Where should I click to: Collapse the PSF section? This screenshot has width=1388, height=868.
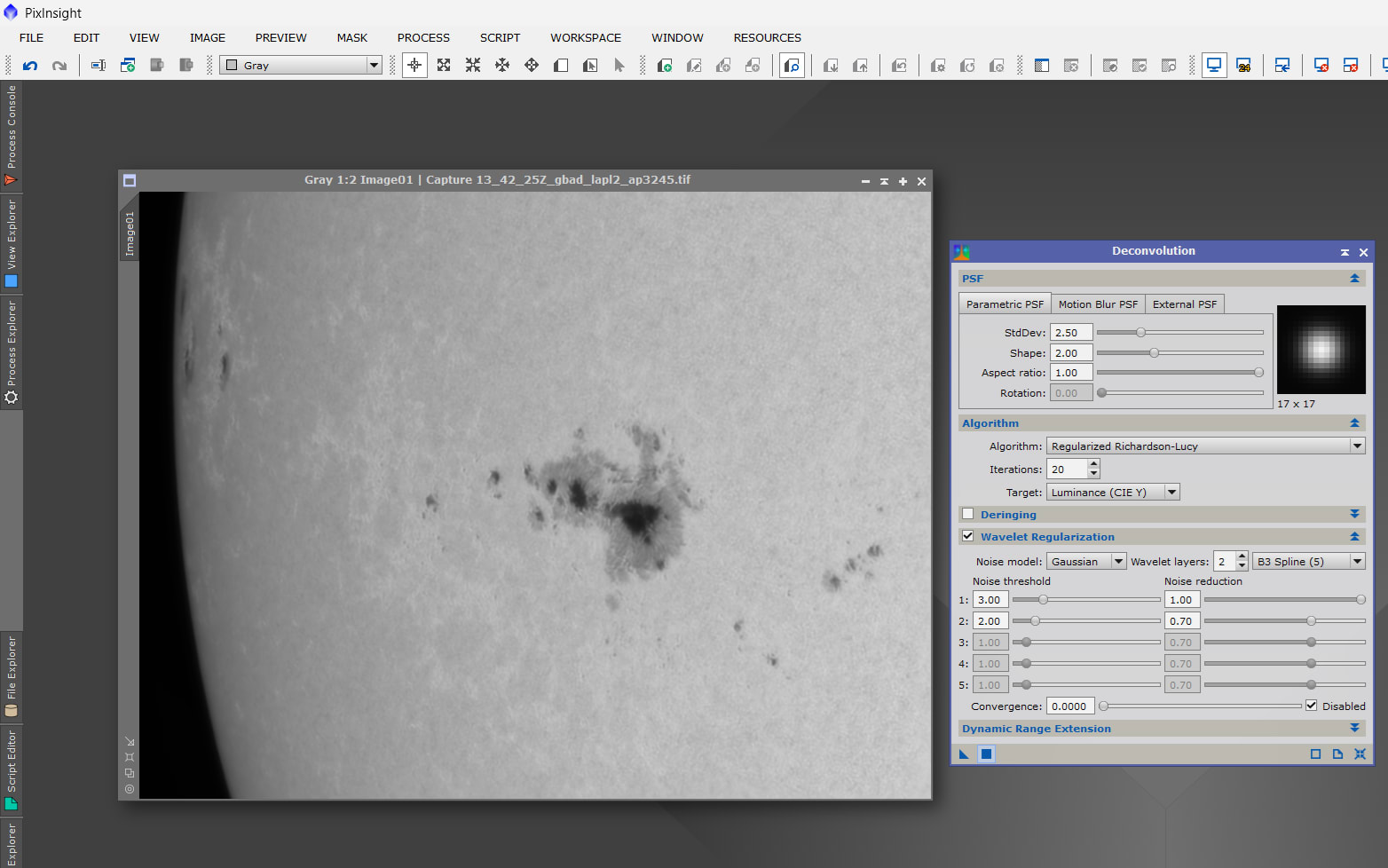[x=1354, y=279]
